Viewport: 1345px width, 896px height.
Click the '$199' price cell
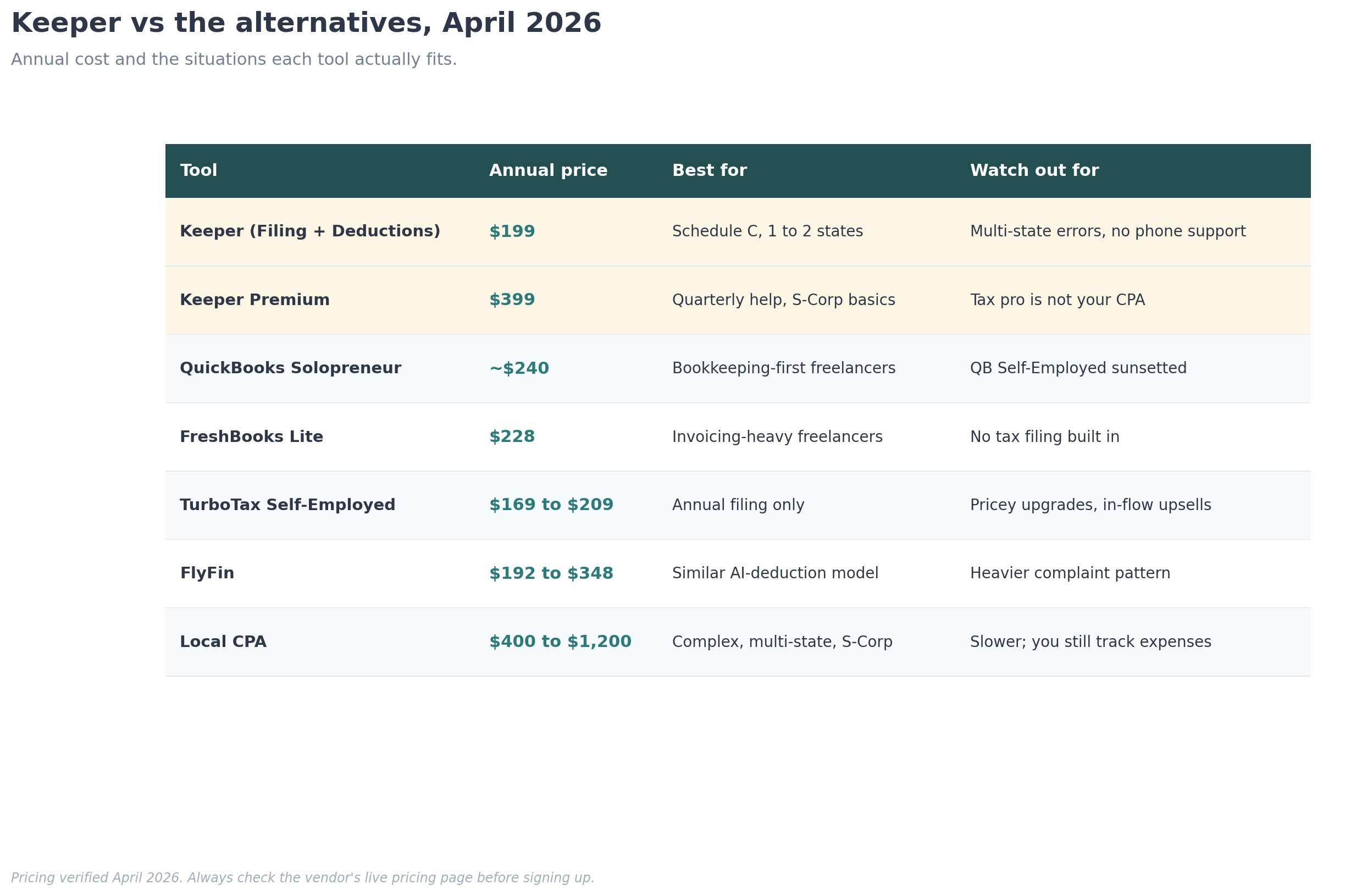(512, 231)
